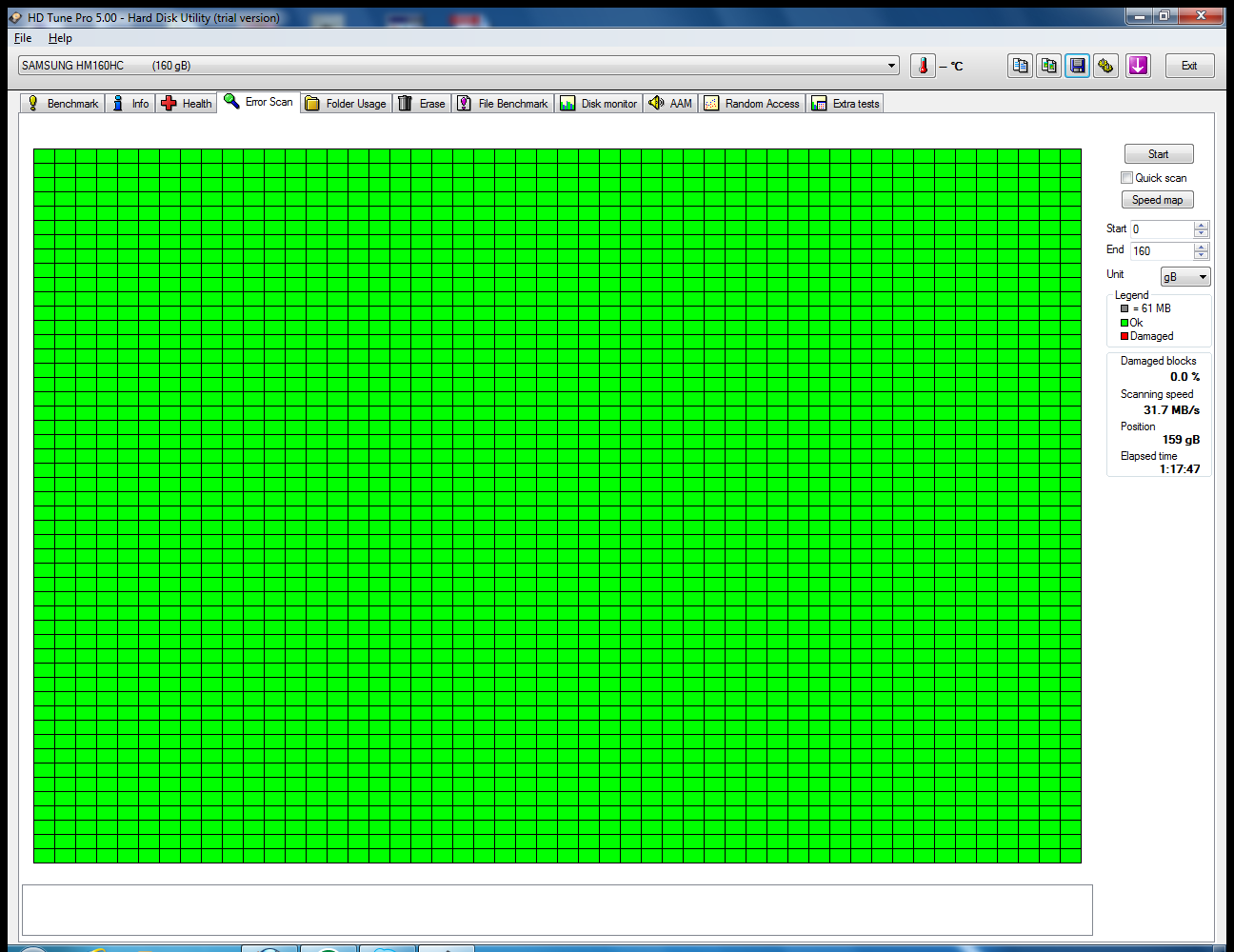Switch to the Disk monitor tab
This screenshot has width=1234, height=952.
tap(599, 103)
